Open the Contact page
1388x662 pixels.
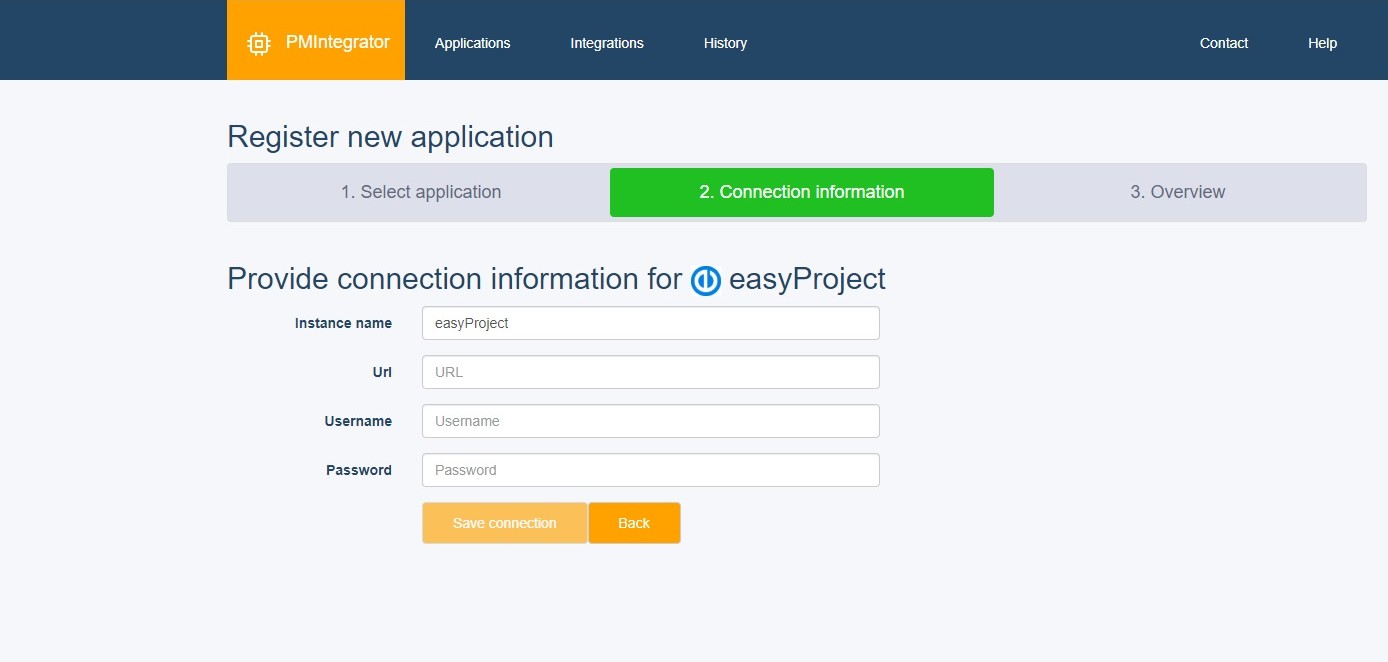[x=1223, y=43]
